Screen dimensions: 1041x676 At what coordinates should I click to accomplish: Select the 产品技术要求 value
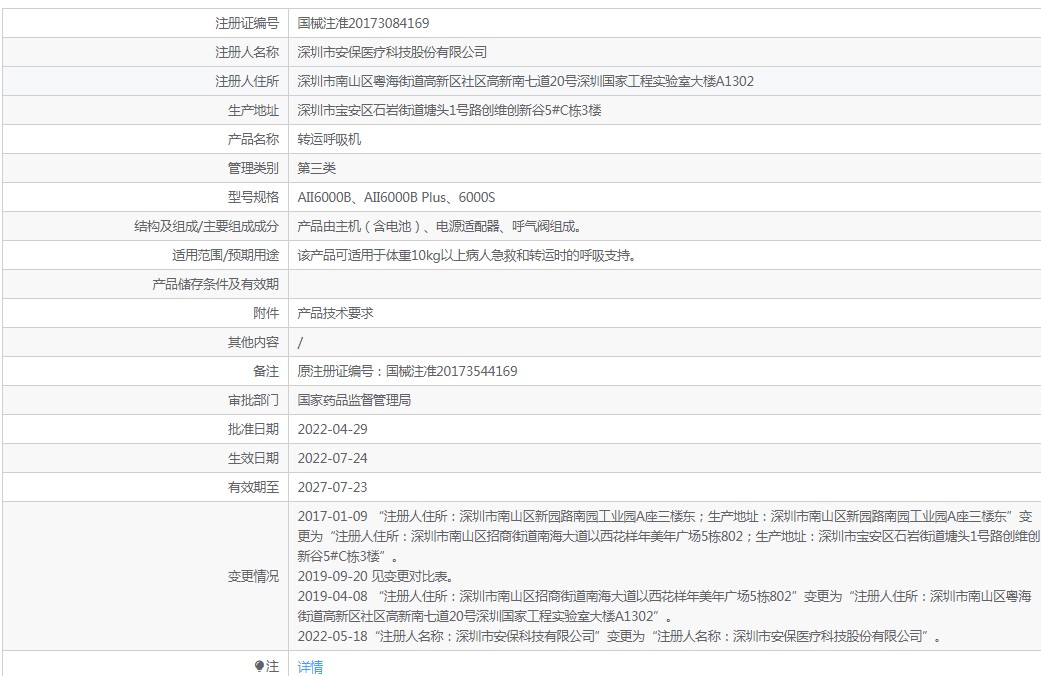click(x=336, y=313)
